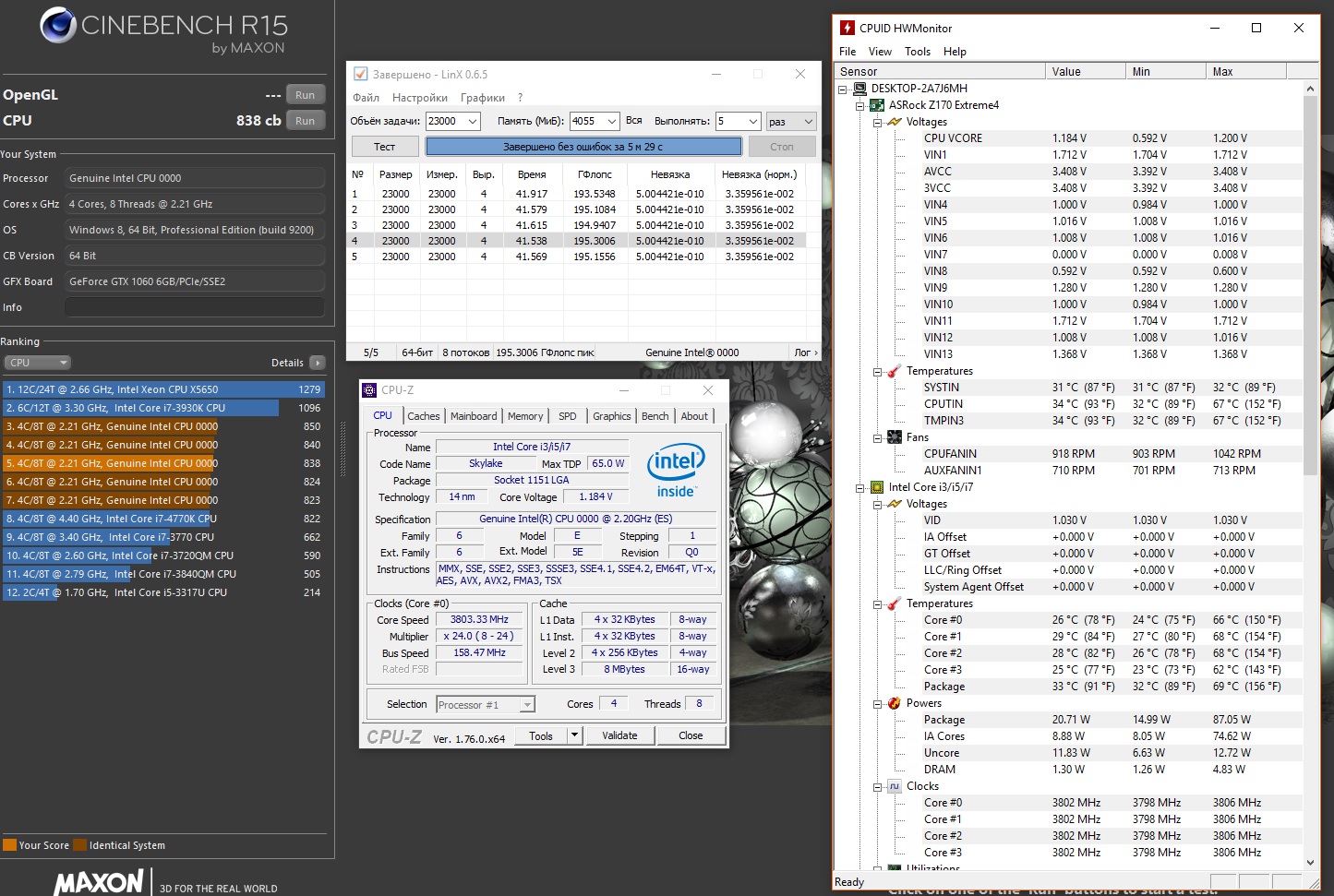Open the CPU-Z Tools dropdown arrow

[574, 735]
